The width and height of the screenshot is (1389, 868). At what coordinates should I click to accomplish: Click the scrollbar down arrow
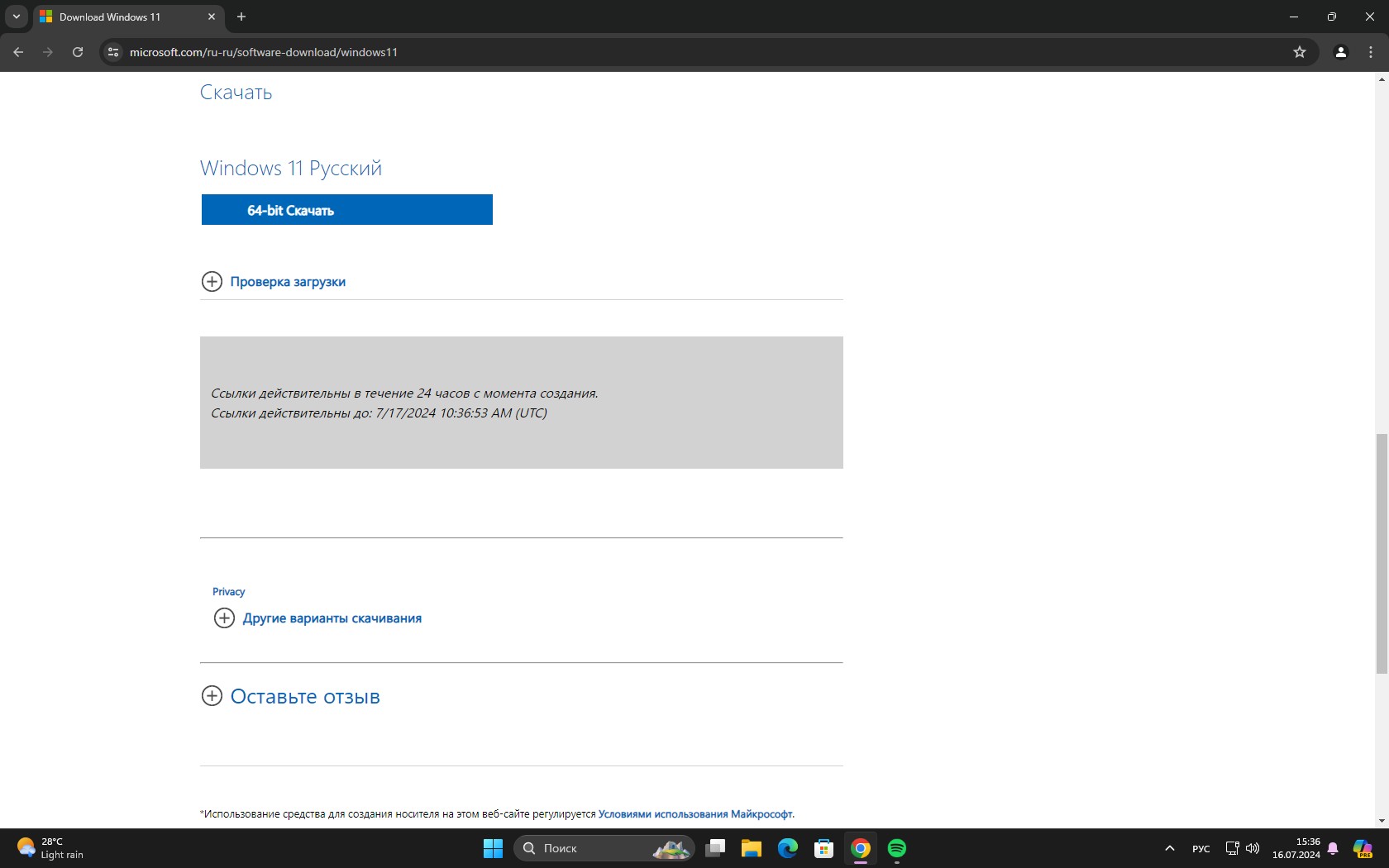coord(1382,821)
